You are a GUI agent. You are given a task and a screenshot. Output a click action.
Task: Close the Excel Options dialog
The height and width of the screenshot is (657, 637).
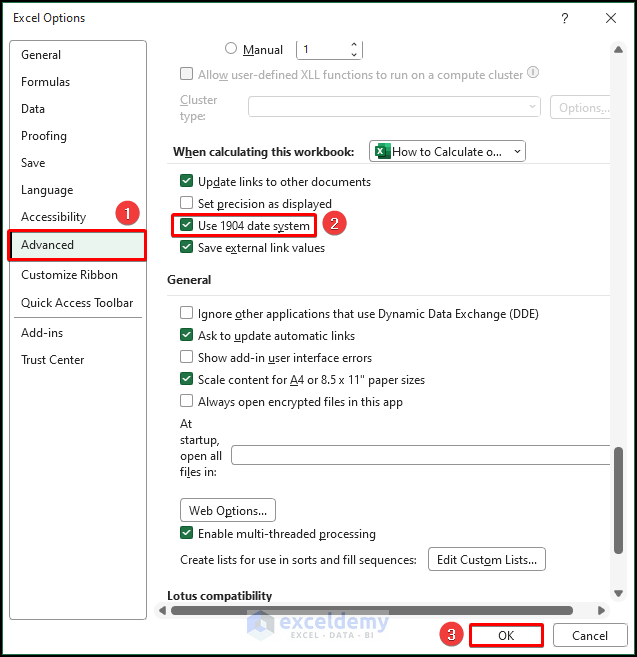(x=611, y=18)
